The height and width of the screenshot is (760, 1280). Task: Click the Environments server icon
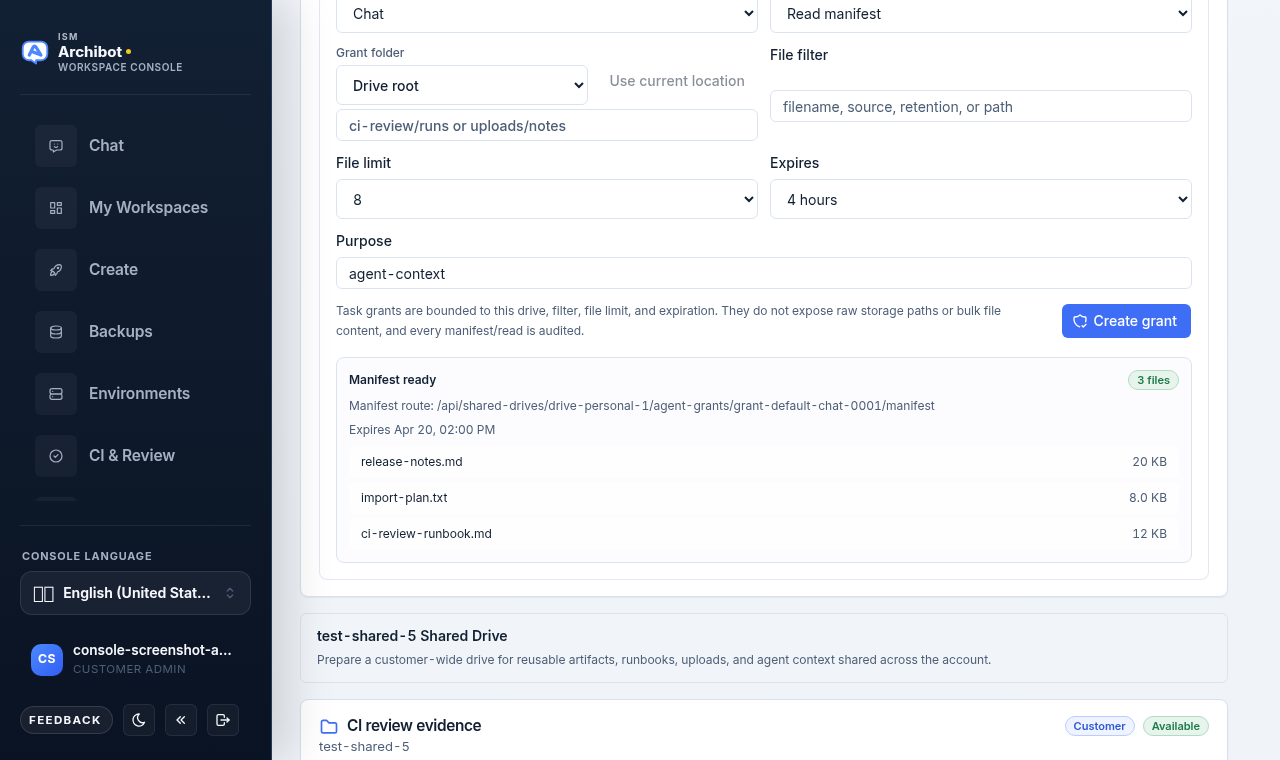[x=56, y=394]
